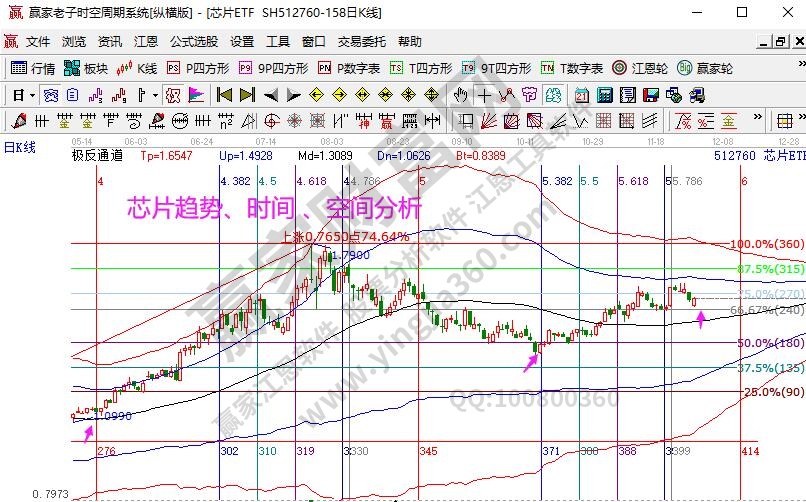Open the P数字表 number table
Screen dimensions: 806x502
tap(349, 69)
